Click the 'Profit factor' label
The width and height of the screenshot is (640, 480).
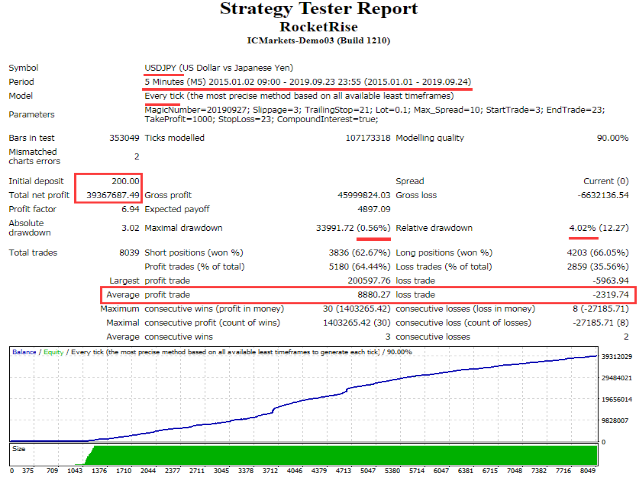[32, 209]
